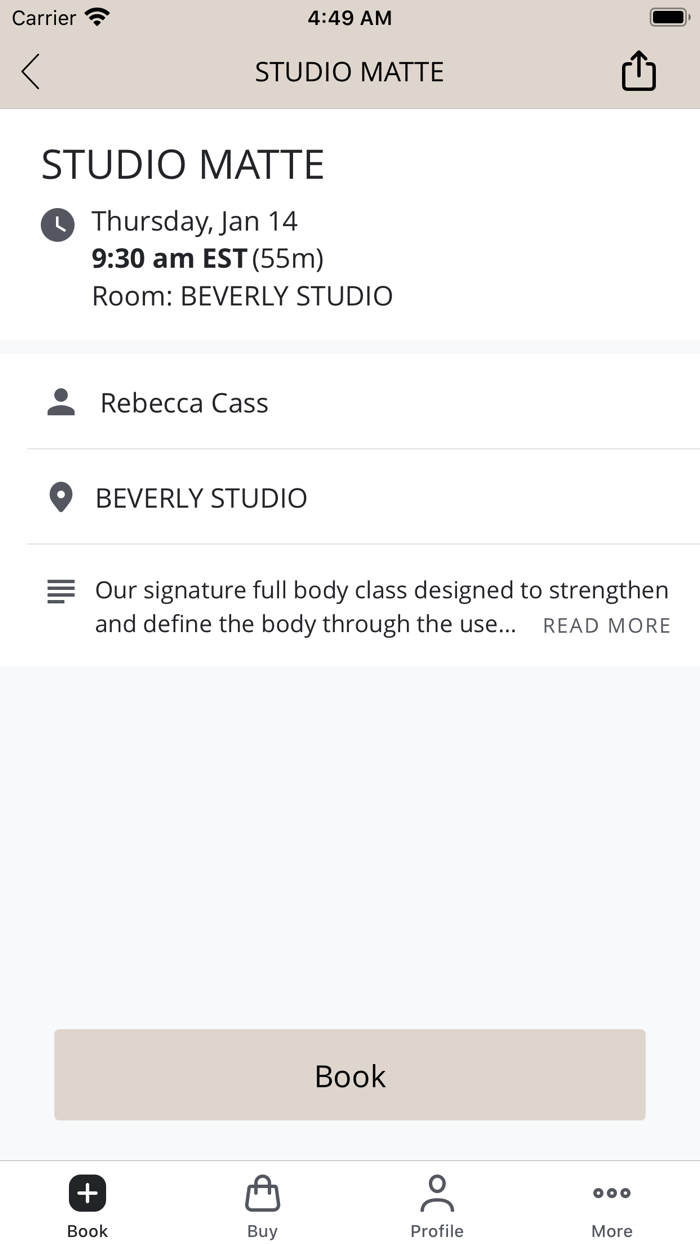Image resolution: width=700 pixels, height=1244 pixels.
Task: Tap the share icon in the header
Action: pos(639,71)
